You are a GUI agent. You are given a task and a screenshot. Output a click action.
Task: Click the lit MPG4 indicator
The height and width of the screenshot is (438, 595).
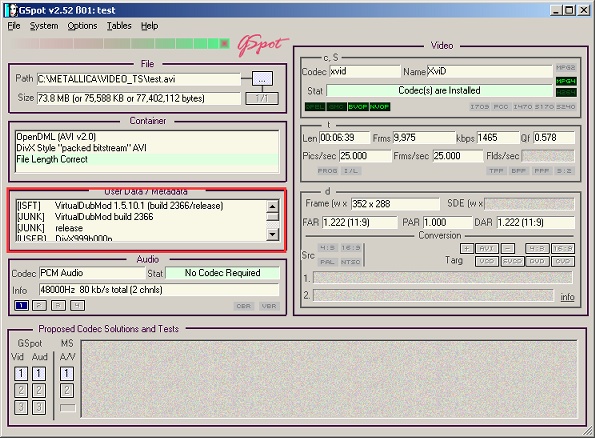[x=566, y=81]
